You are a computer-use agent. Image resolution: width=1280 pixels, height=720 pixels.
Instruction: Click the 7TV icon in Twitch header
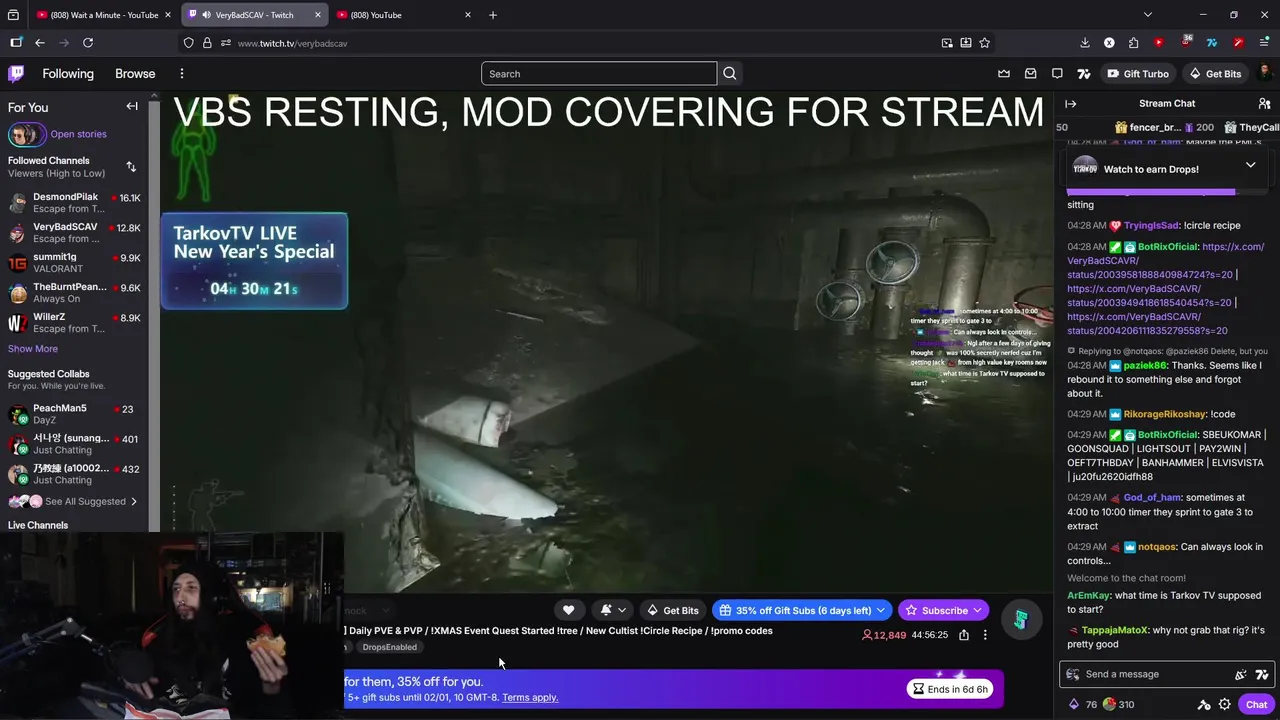(1083, 74)
